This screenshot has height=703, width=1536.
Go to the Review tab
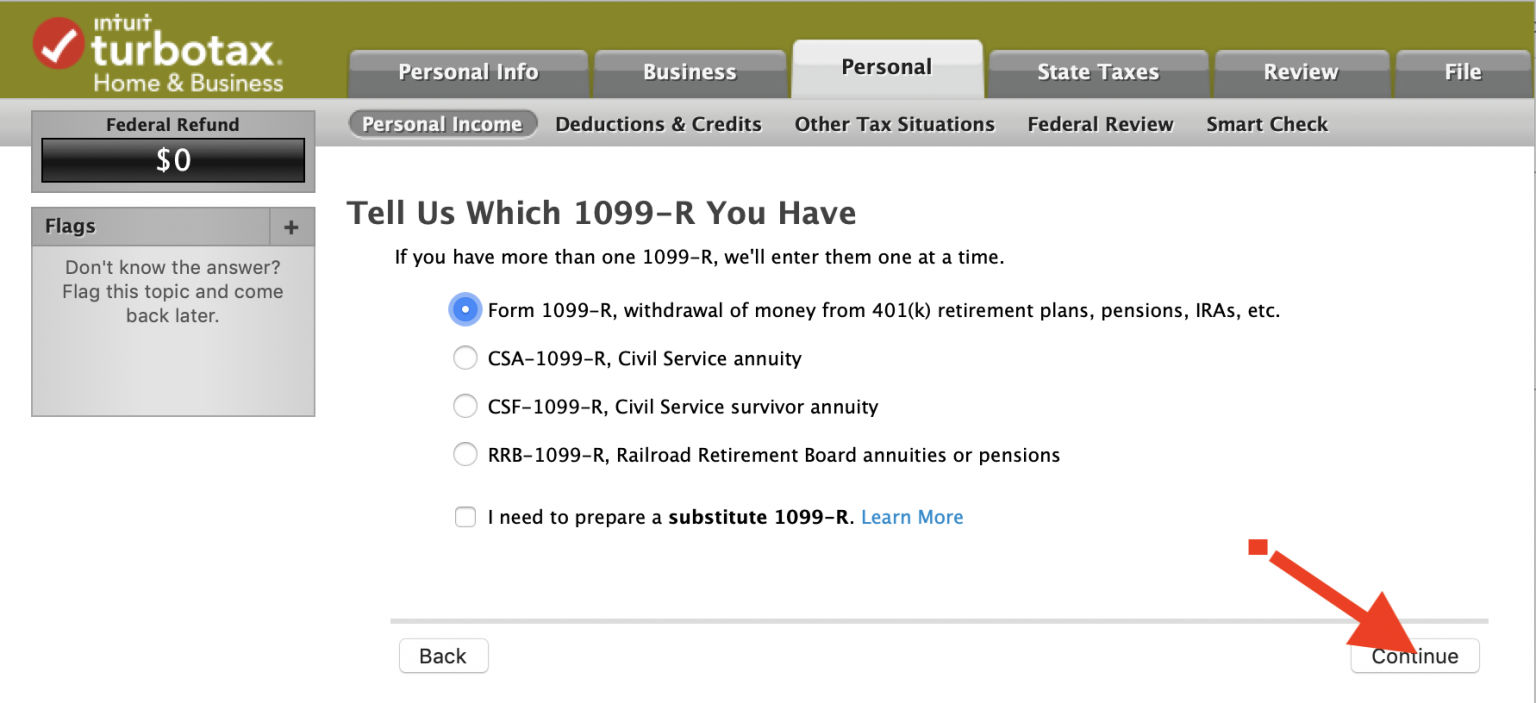[1301, 71]
